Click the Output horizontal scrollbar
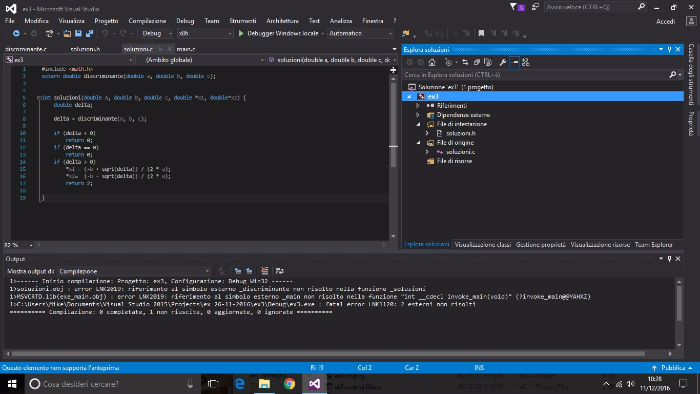The image size is (700, 394). pyautogui.click(x=329, y=353)
